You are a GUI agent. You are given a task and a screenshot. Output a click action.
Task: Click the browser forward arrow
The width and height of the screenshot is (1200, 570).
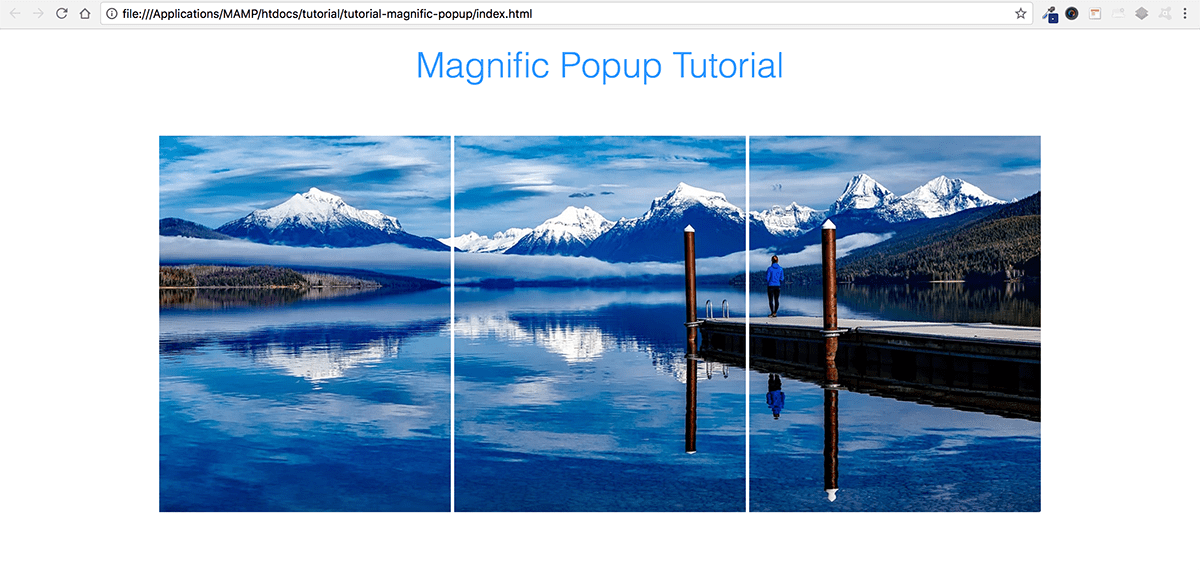click(38, 14)
